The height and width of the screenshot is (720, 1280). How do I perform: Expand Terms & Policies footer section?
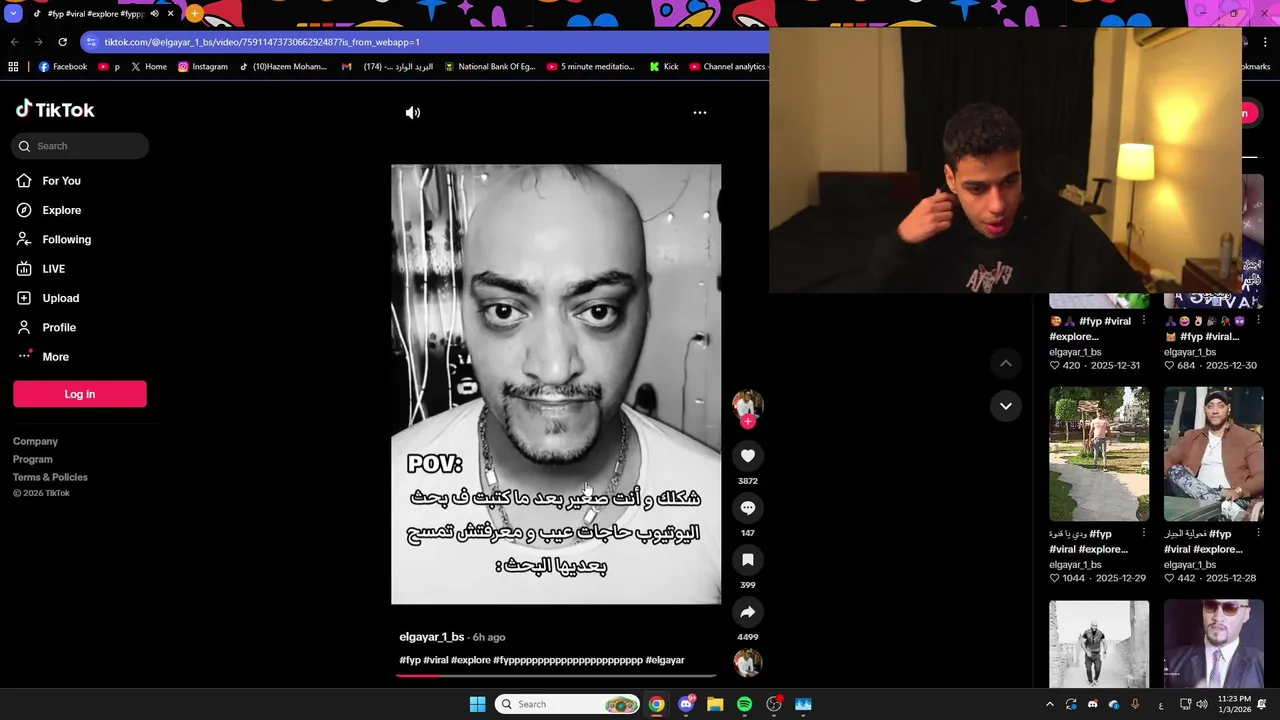[x=50, y=477]
